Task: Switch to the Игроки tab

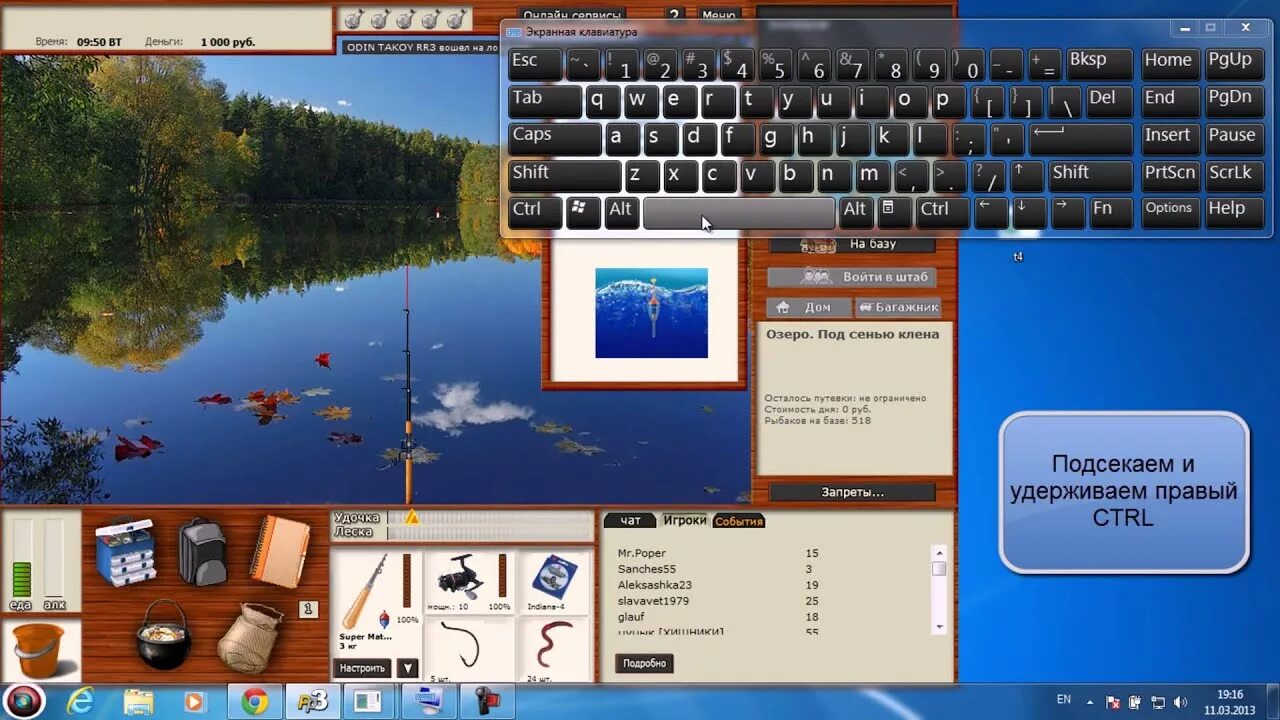Action: click(684, 520)
